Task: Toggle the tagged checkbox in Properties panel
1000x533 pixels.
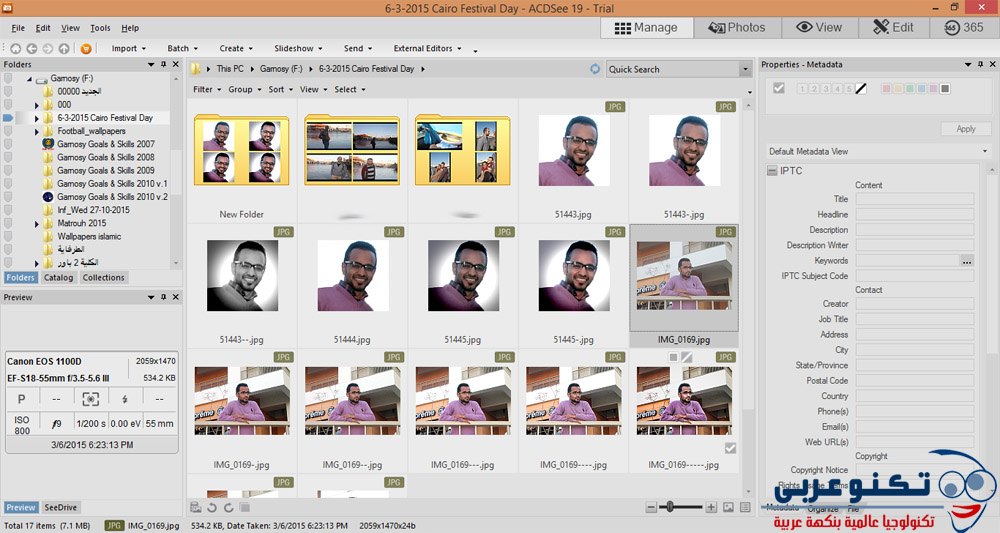Action: pos(779,88)
